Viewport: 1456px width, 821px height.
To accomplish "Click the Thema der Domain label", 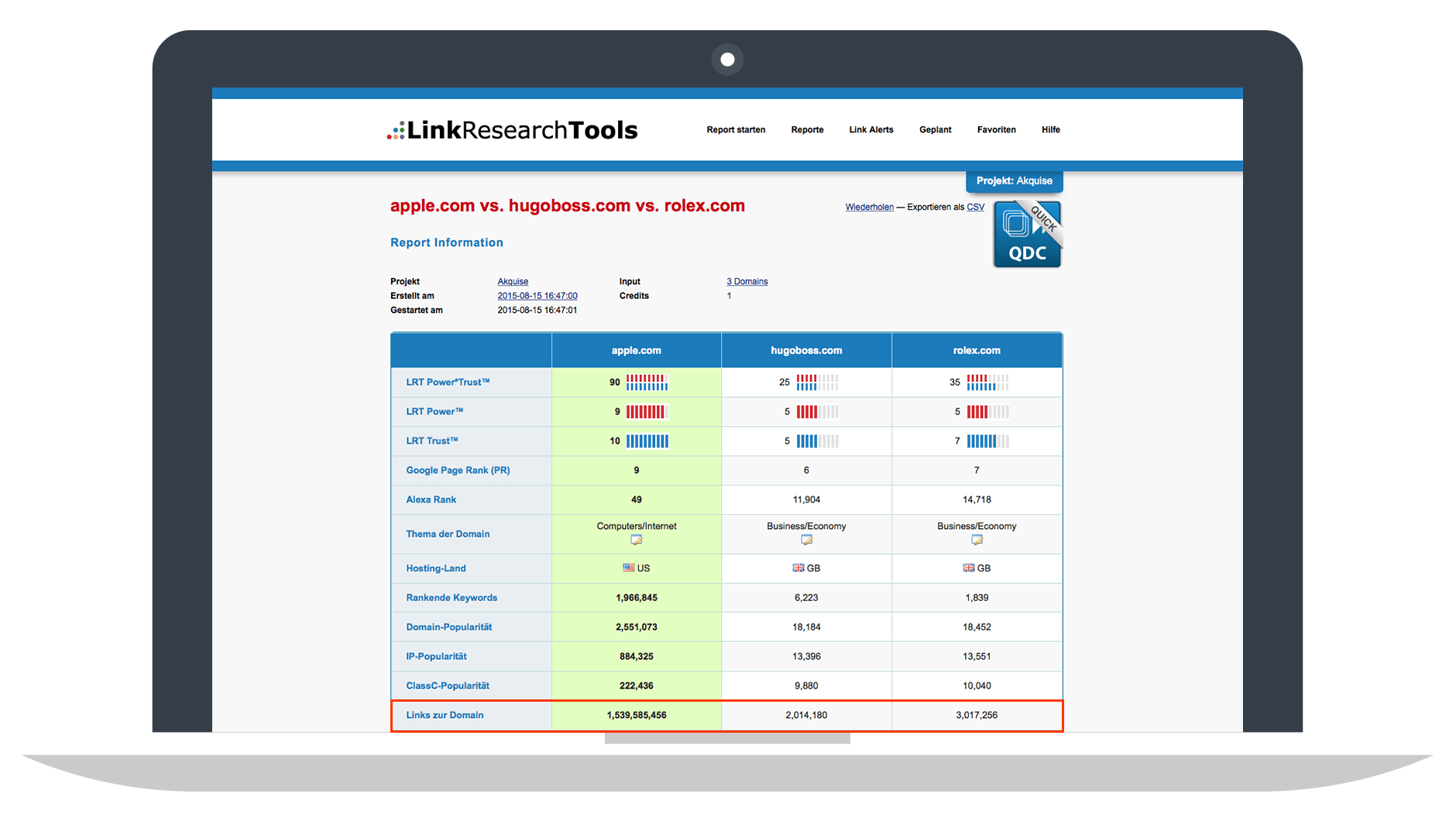I will (x=448, y=534).
